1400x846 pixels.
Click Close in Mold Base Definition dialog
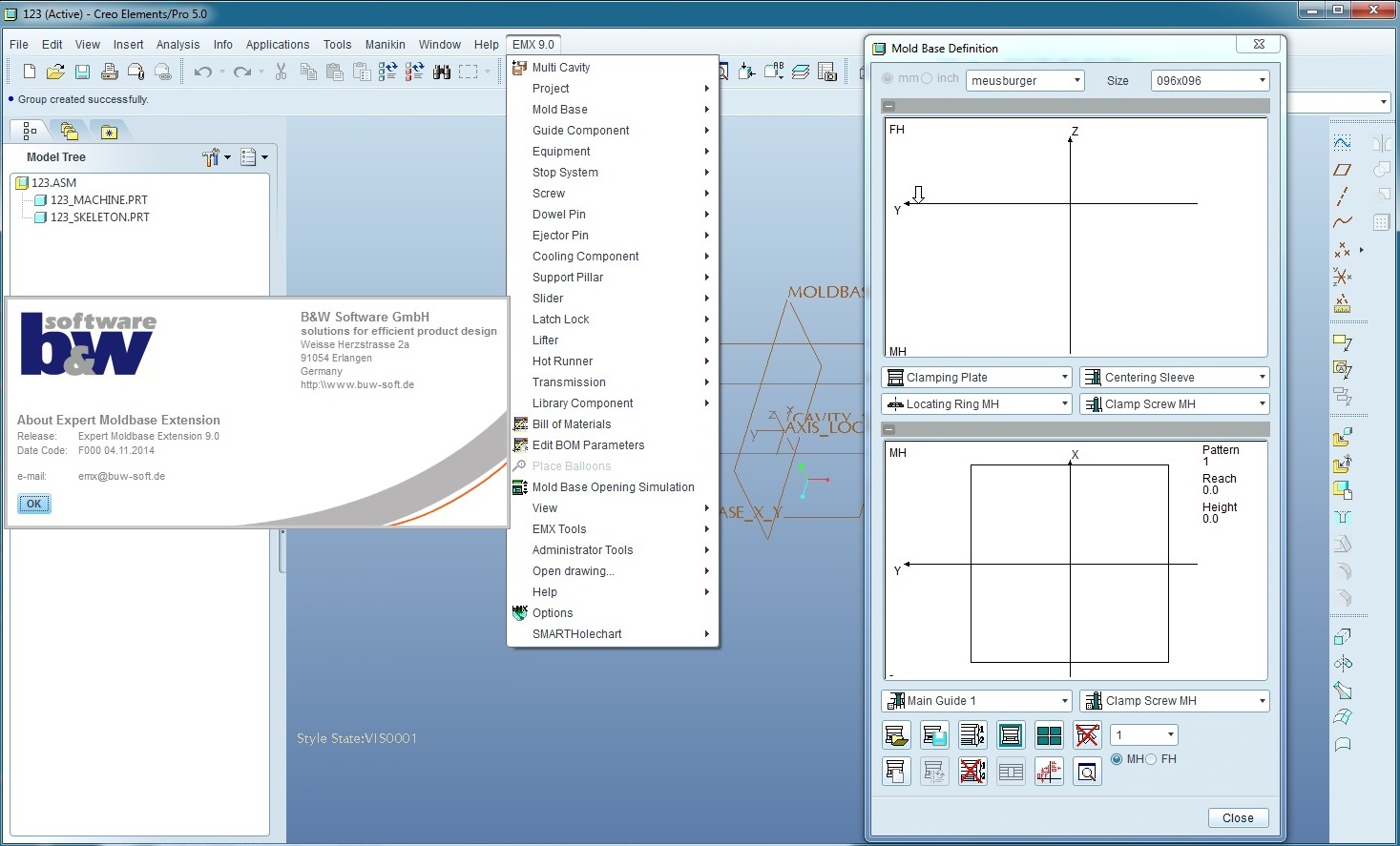(1238, 818)
